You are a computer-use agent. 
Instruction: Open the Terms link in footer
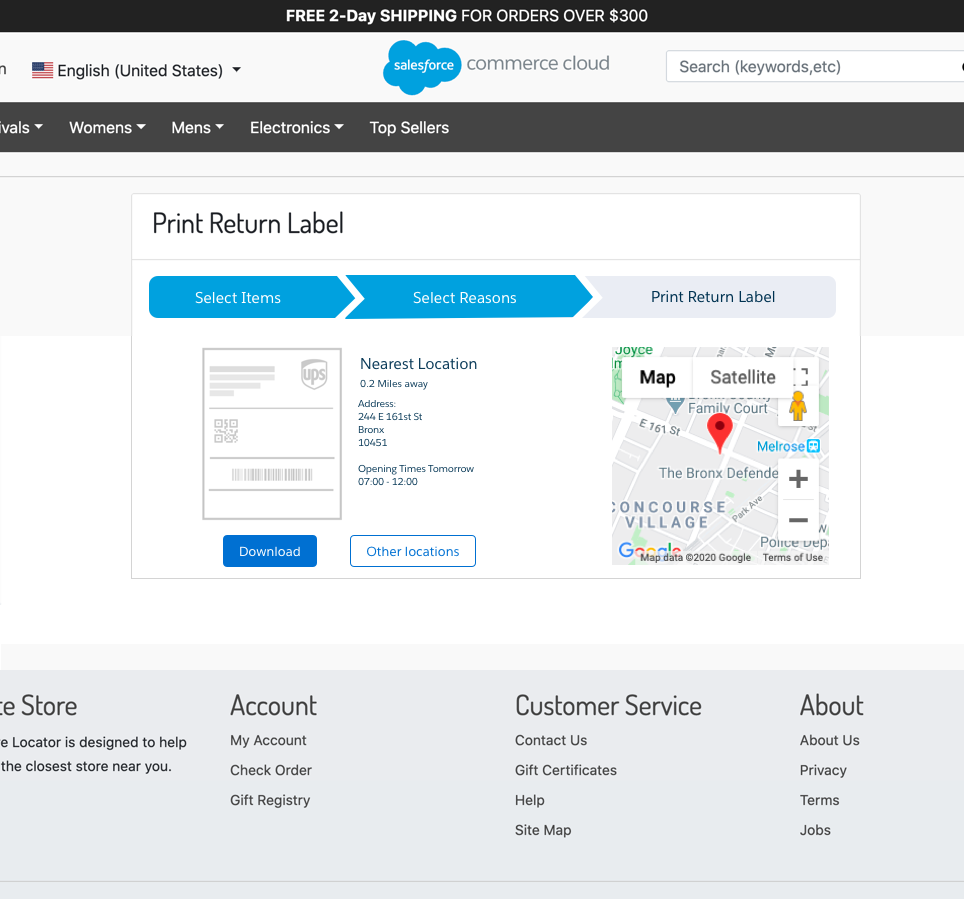tap(820, 800)
